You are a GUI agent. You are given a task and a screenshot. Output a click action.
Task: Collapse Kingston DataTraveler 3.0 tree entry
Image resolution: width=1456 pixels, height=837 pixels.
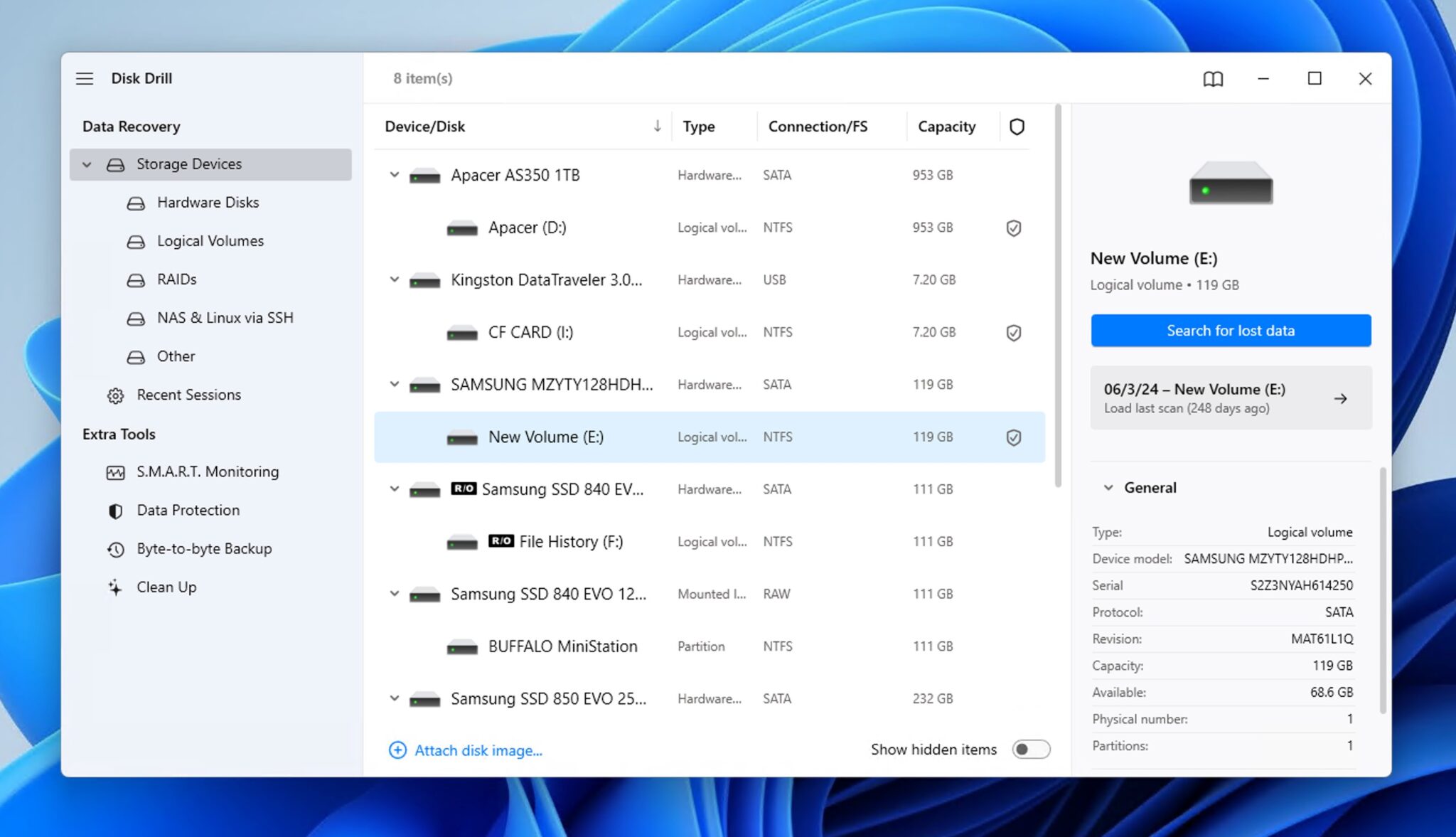coord(395,279)
